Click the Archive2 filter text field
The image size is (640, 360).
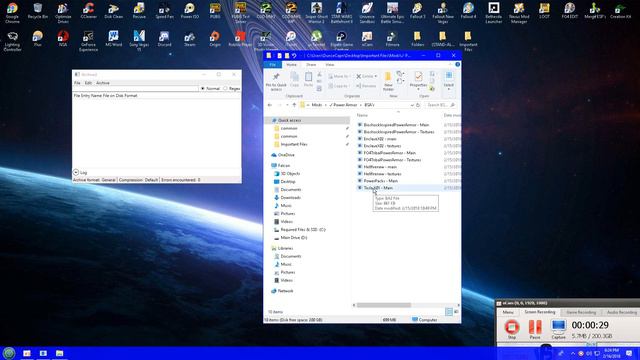[x=136, y=88]
